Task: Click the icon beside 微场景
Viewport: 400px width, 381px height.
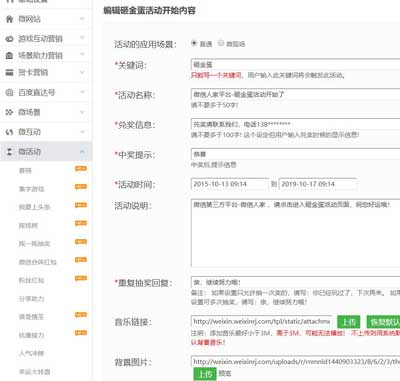Action: click(x=9, y=112)
